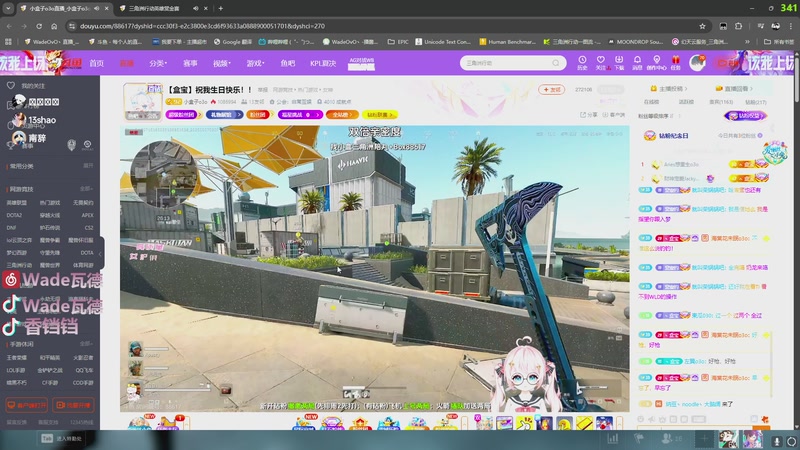Click the 分享 share icon

click(588, 115)
